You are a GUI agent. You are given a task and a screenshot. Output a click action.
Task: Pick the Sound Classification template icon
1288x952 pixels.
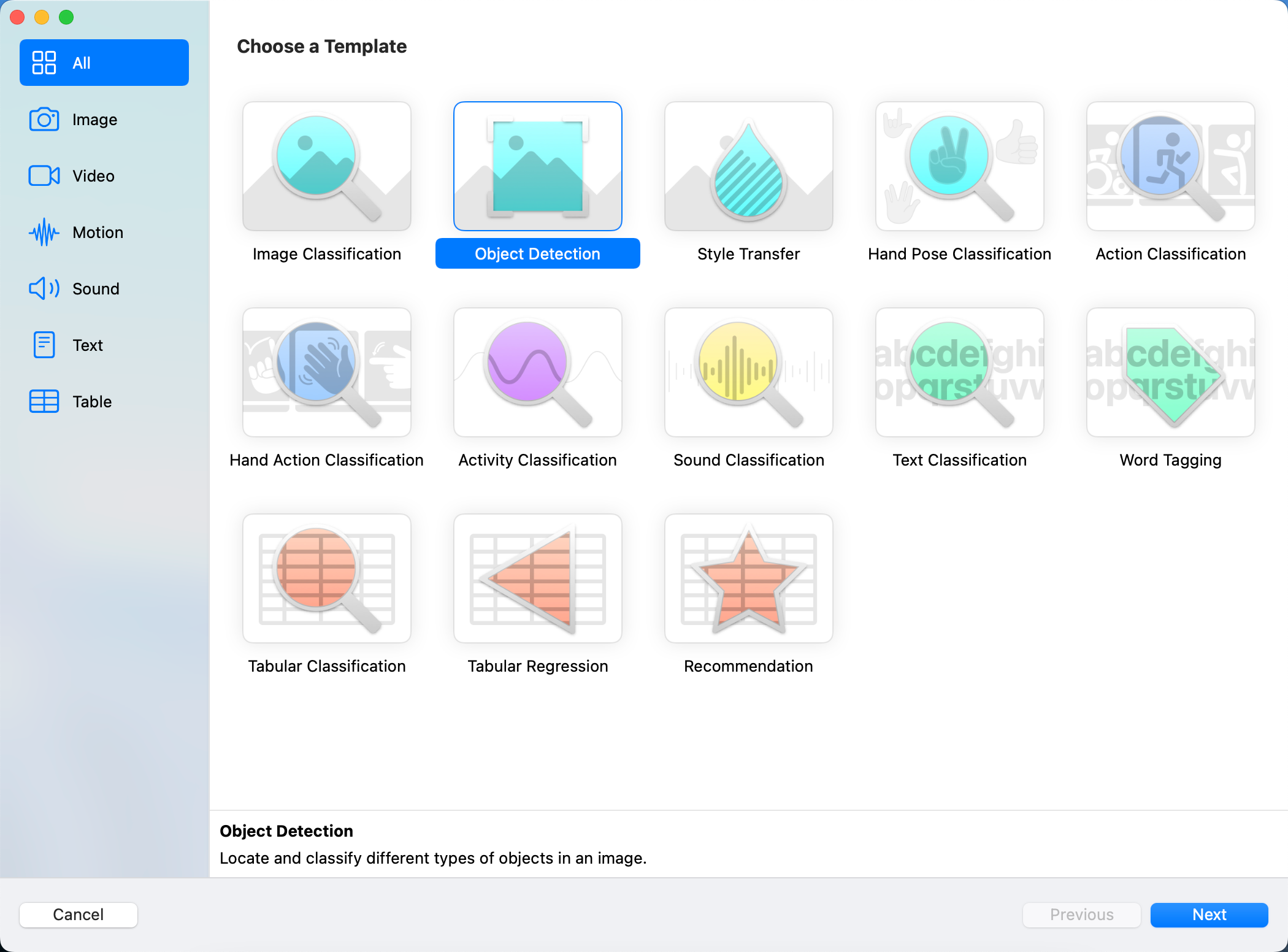click(748, 372)
